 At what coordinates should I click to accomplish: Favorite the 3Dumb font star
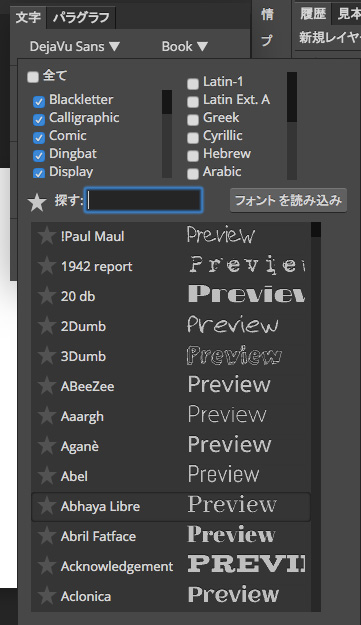tap(46, 356)
